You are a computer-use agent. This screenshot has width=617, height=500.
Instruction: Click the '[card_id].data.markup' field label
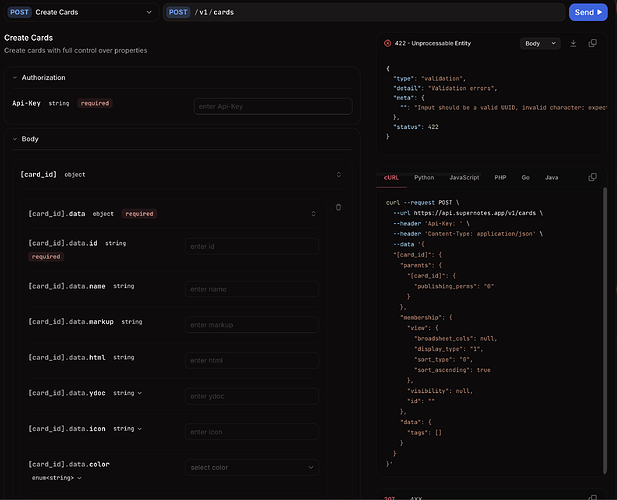click(71, 321)
